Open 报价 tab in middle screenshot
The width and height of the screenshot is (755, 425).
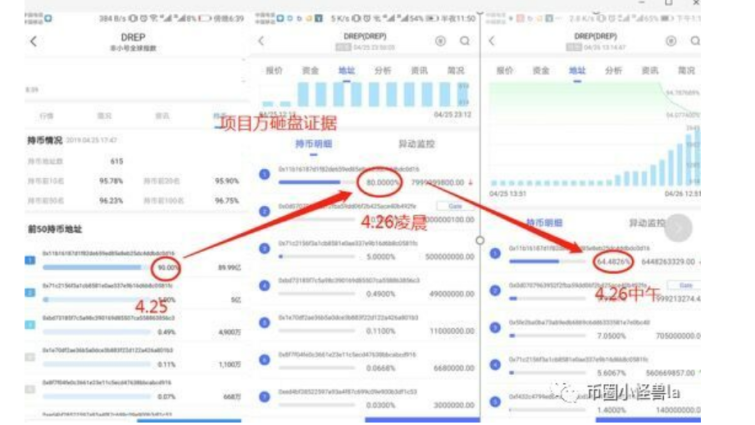tap(274, 71)
